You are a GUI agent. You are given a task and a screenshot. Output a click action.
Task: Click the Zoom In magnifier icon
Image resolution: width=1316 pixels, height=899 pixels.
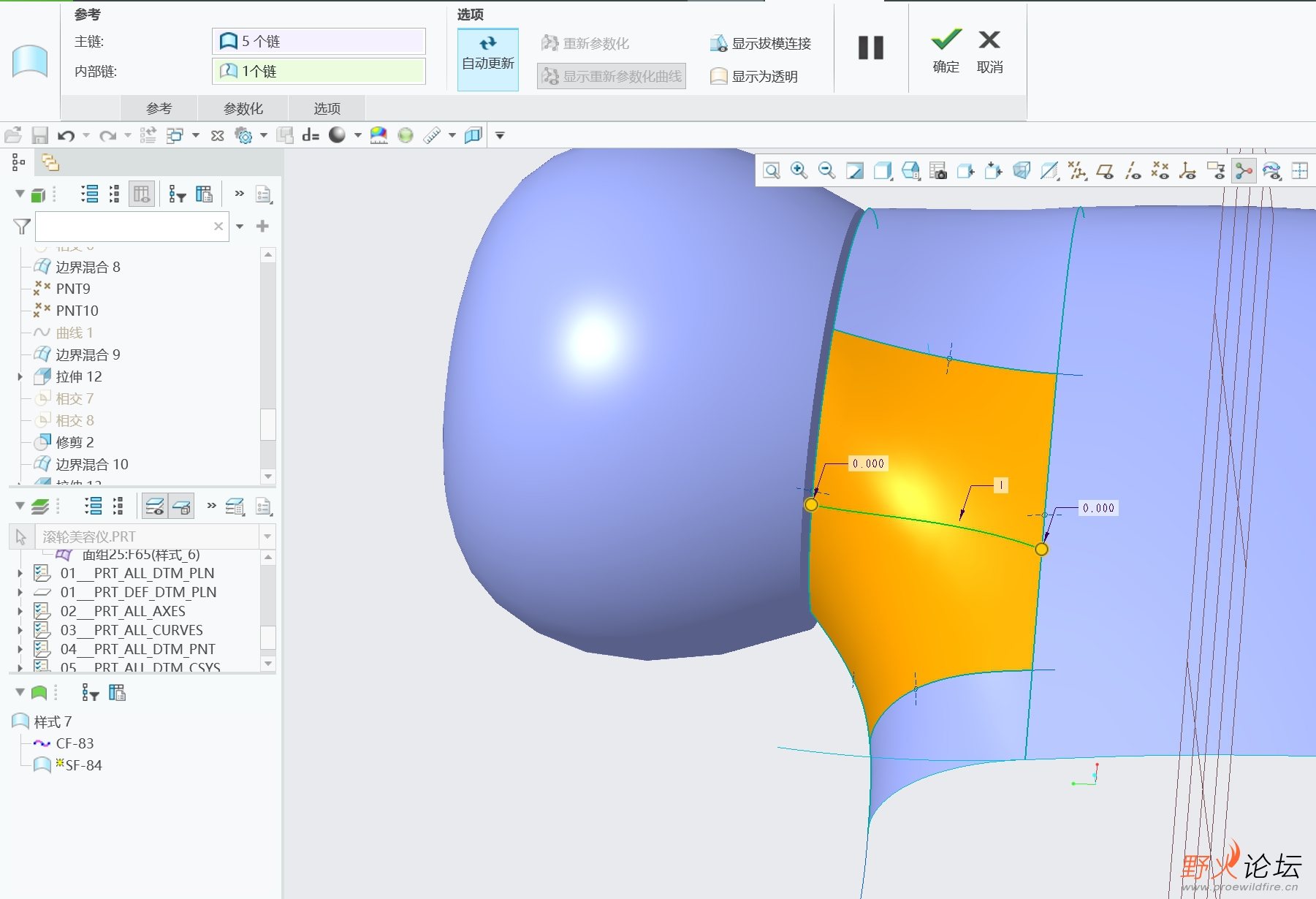(799, 171)
